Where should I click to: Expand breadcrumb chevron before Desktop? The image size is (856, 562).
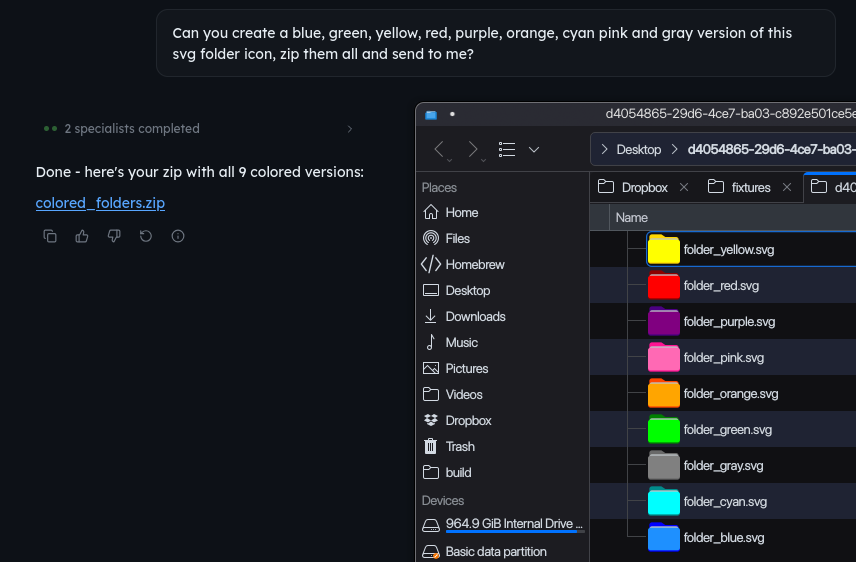604,149
